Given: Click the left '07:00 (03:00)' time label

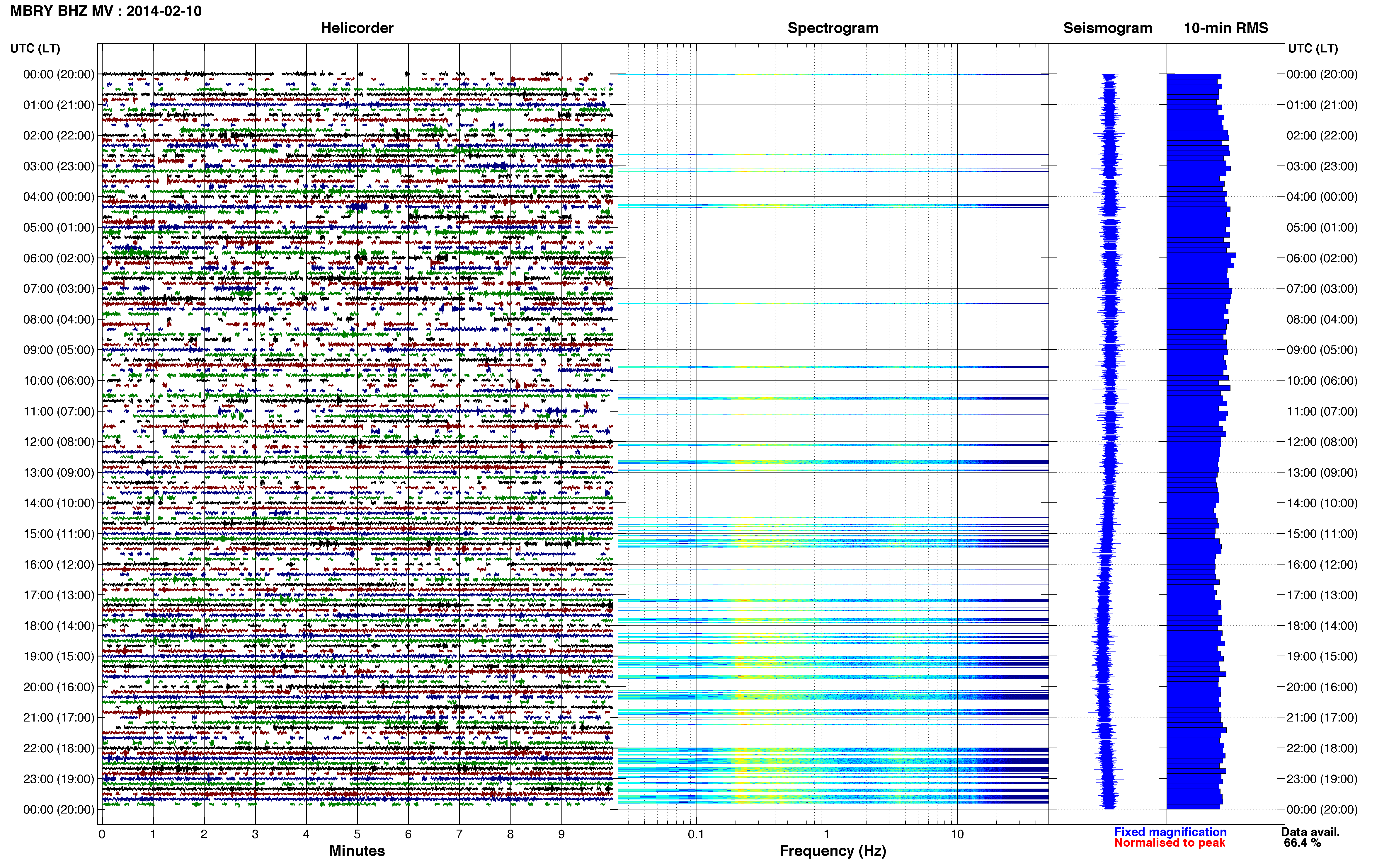Looking at the screenshot, I should coord(59,289).
